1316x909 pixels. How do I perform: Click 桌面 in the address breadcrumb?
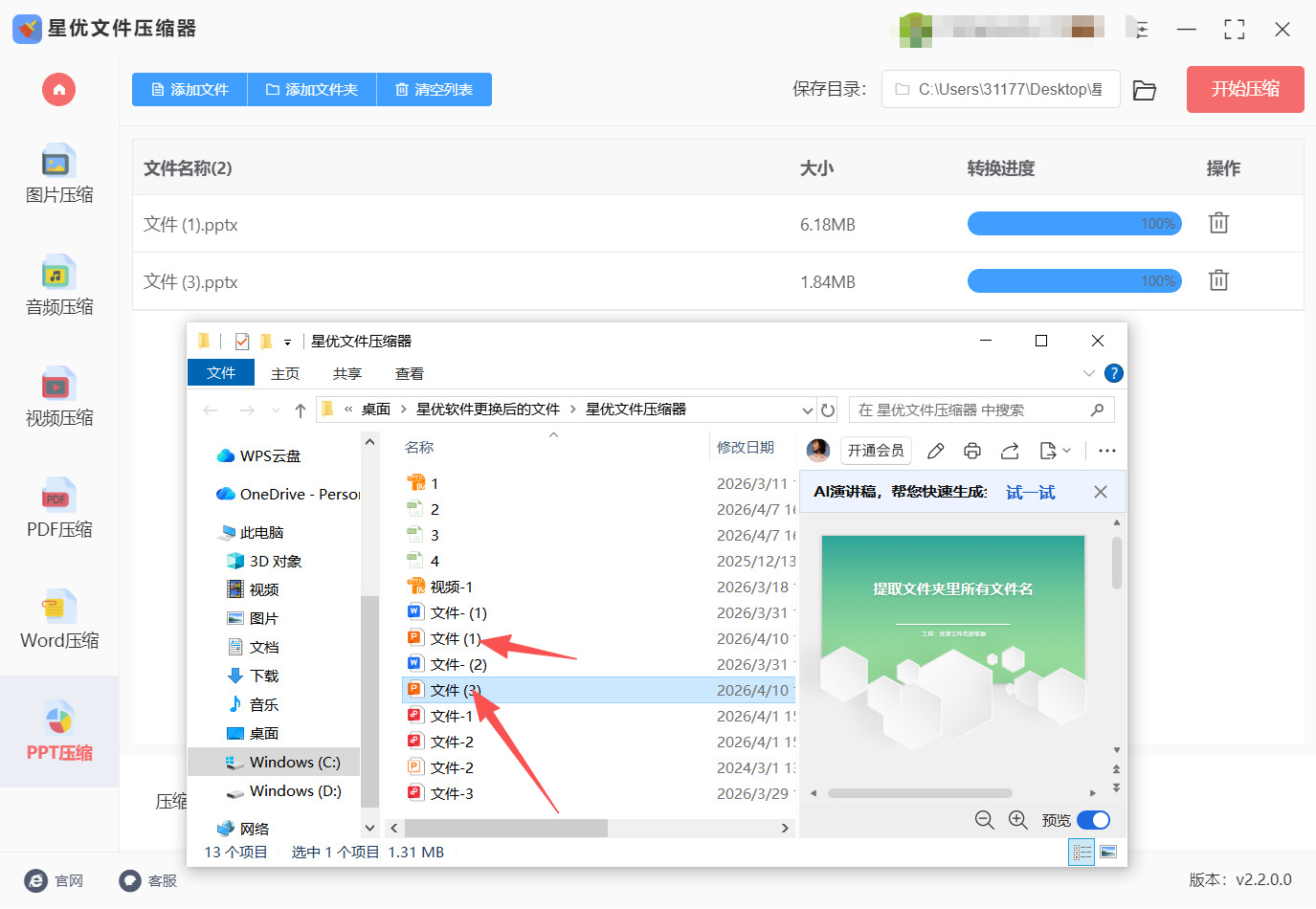pos(376,410)
